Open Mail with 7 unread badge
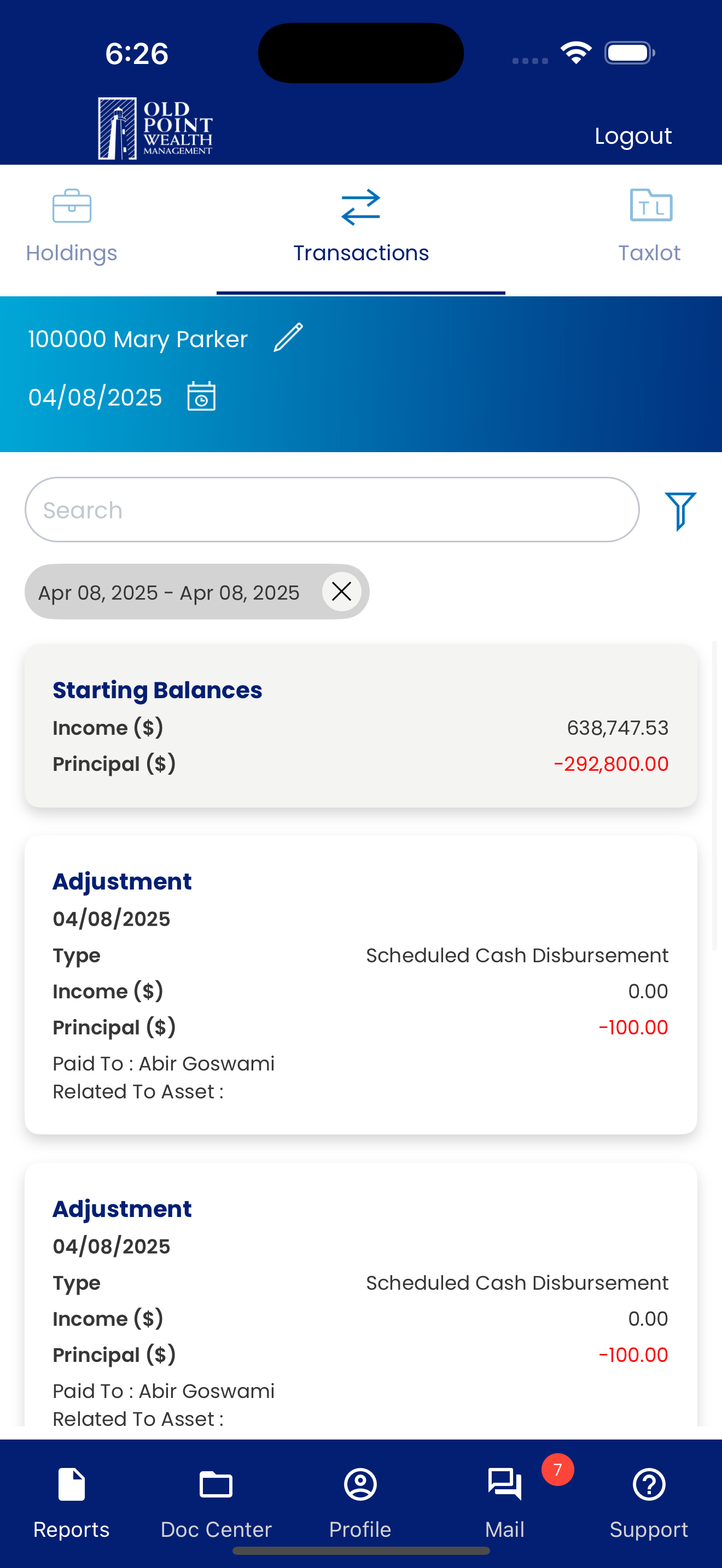Screen dimensions: 722x1568 point(505,1503)
